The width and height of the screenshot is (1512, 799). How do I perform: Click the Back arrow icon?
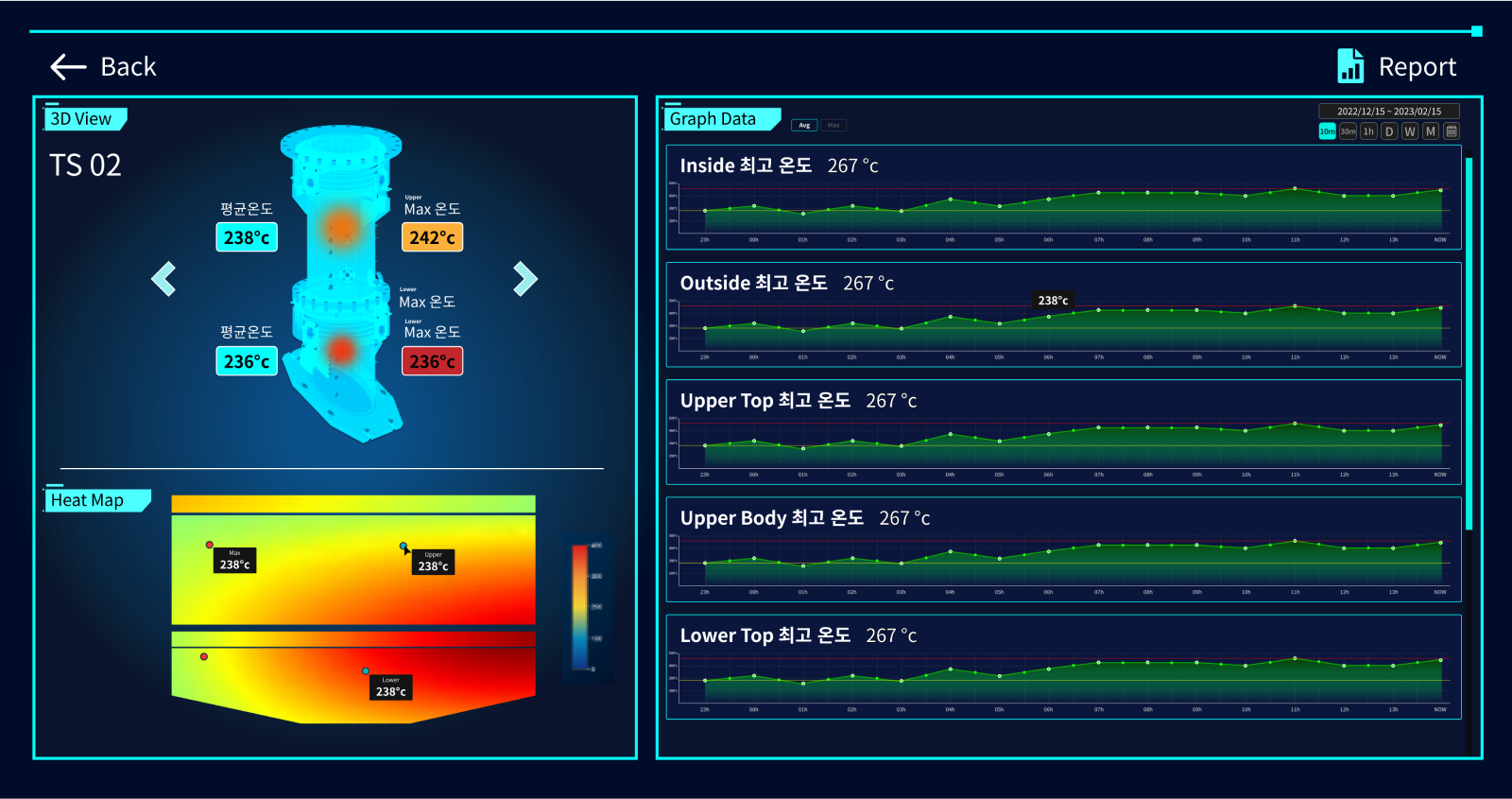[68, 67]
